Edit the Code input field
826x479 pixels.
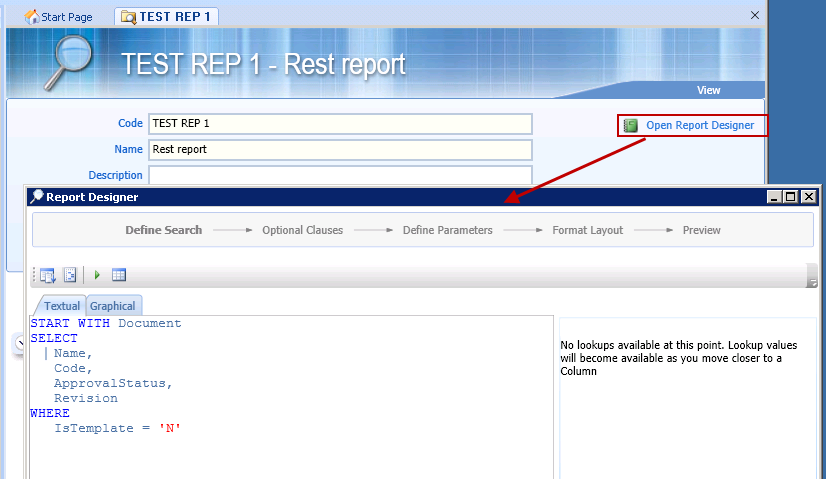tap(340, 124)
